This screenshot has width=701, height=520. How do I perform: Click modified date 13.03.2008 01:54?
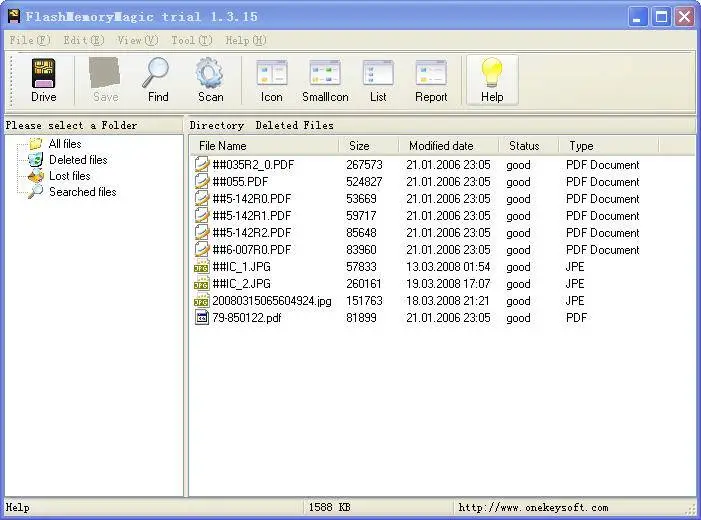point(448,267)
